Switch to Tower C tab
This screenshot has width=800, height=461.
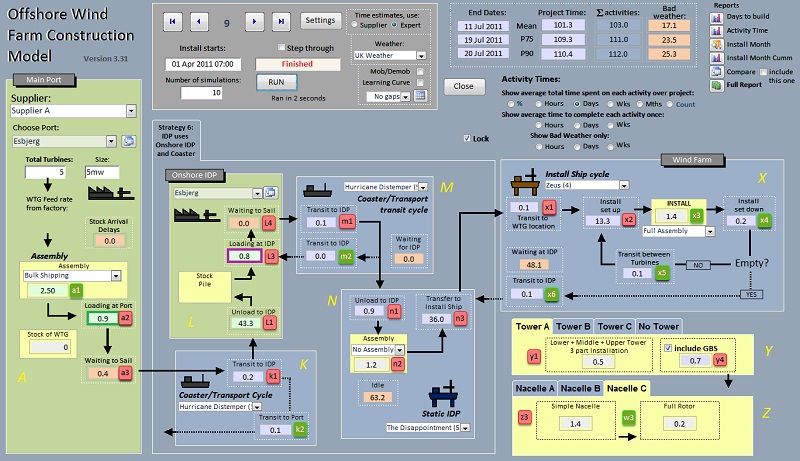[x=614, y=326]
